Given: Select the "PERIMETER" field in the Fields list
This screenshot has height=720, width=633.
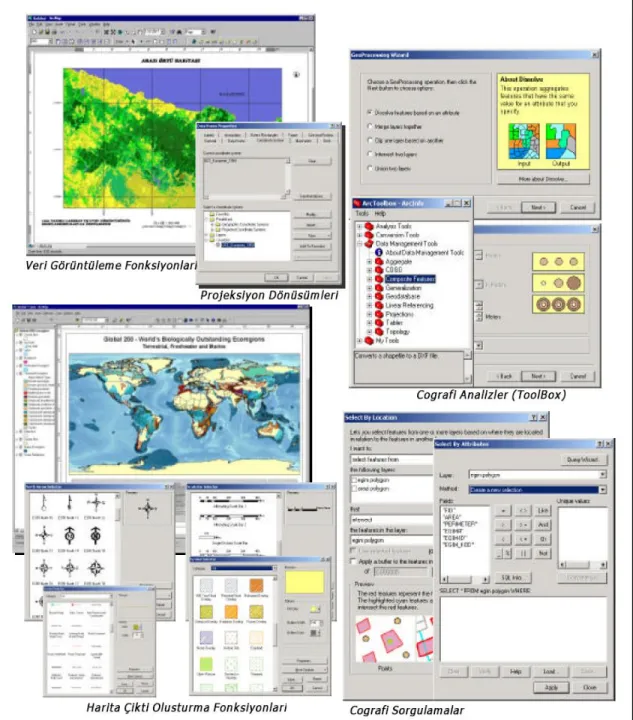Looking at the screenshot, I should 460,524.
